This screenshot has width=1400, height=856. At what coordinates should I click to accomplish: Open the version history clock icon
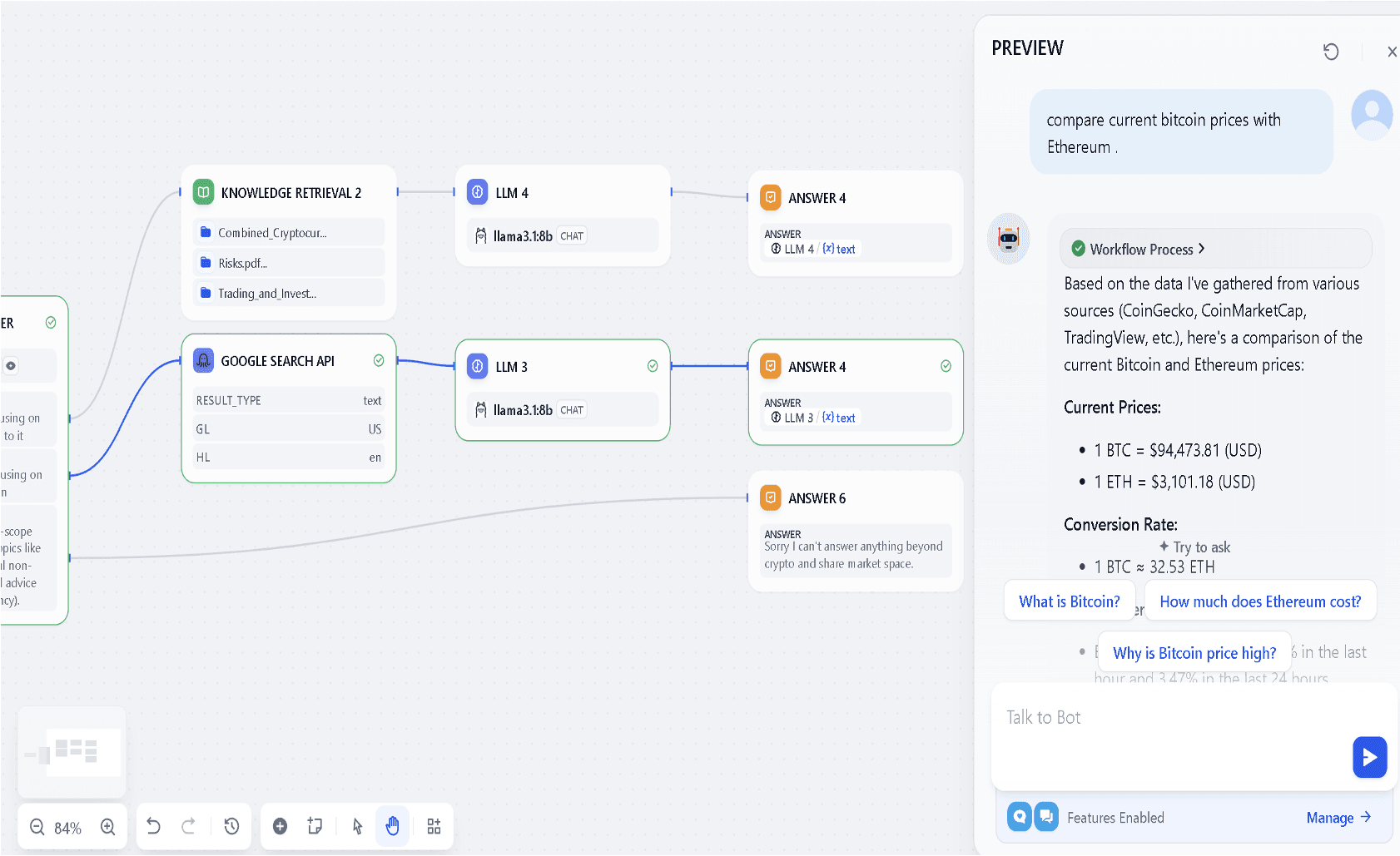pos(231,826)
